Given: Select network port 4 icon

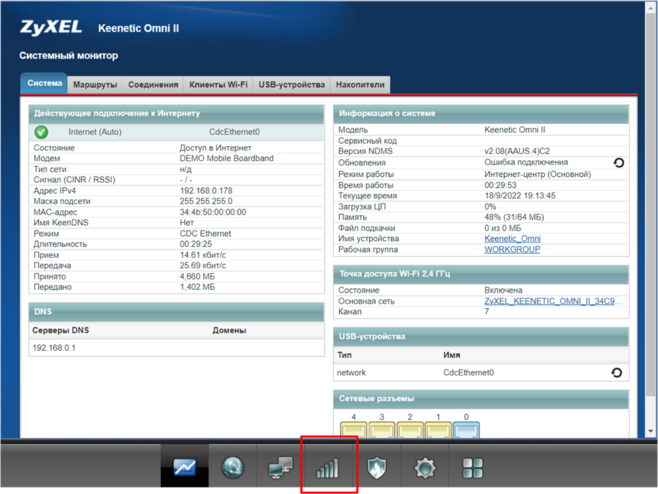Looking at the screenshot, I should click(353, 430).
